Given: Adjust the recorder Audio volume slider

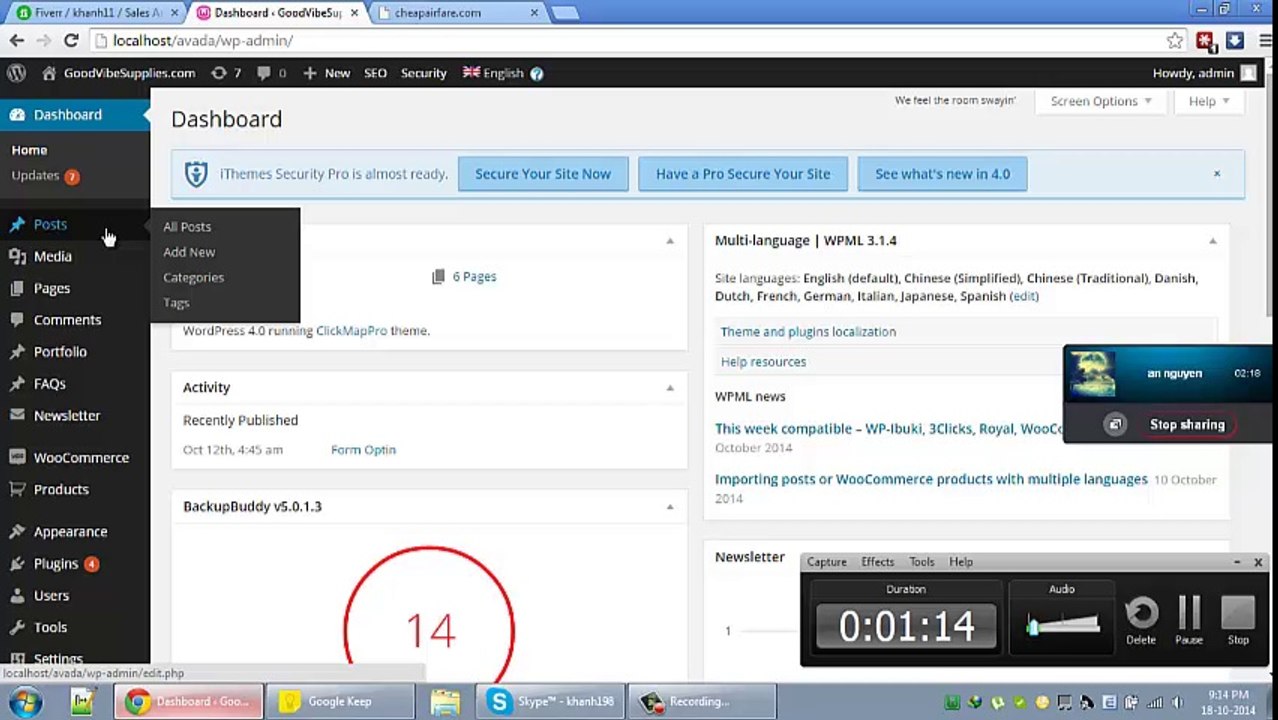Looking at the screenshot, I should (x=1063, y=626).
